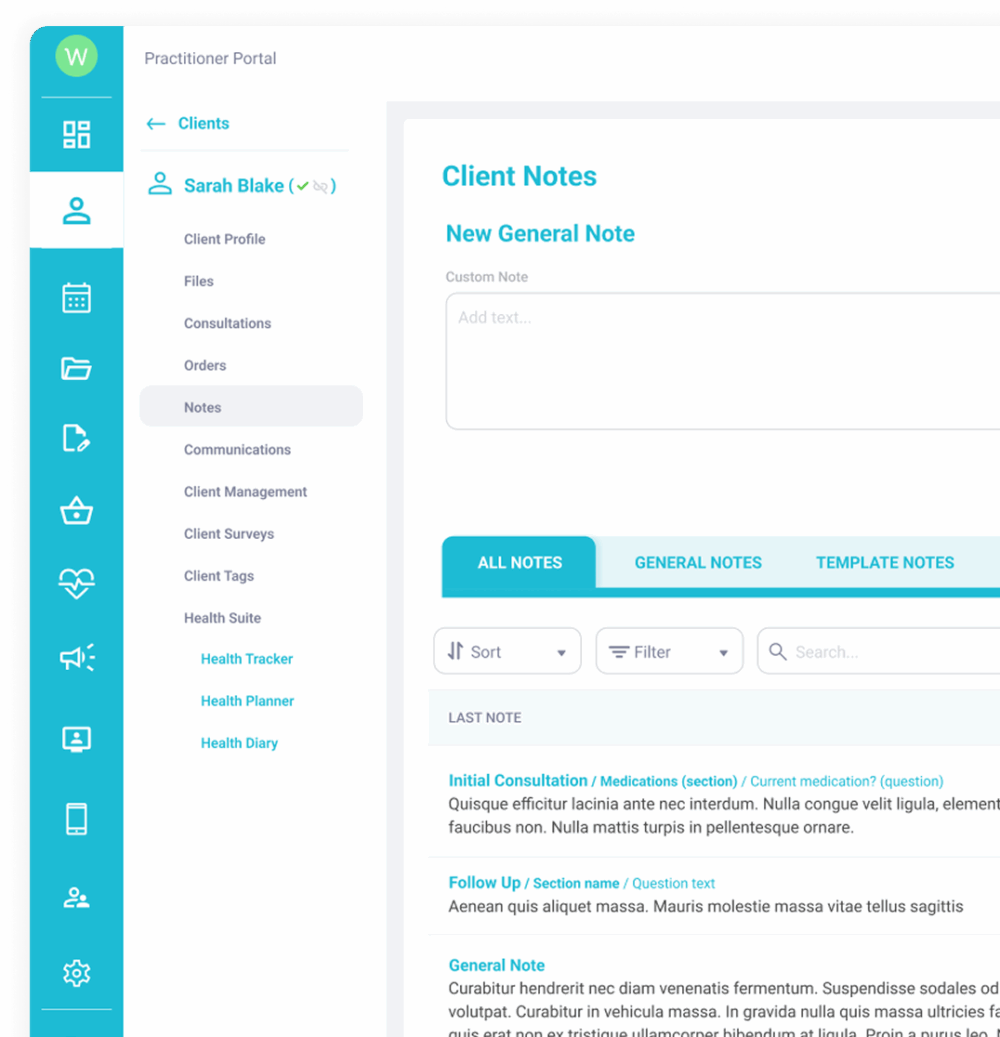The width and height of the screenshot is (1000, 1037).
Task: Click the calendar icon in sidebar
Action: [x=76, y=298]
